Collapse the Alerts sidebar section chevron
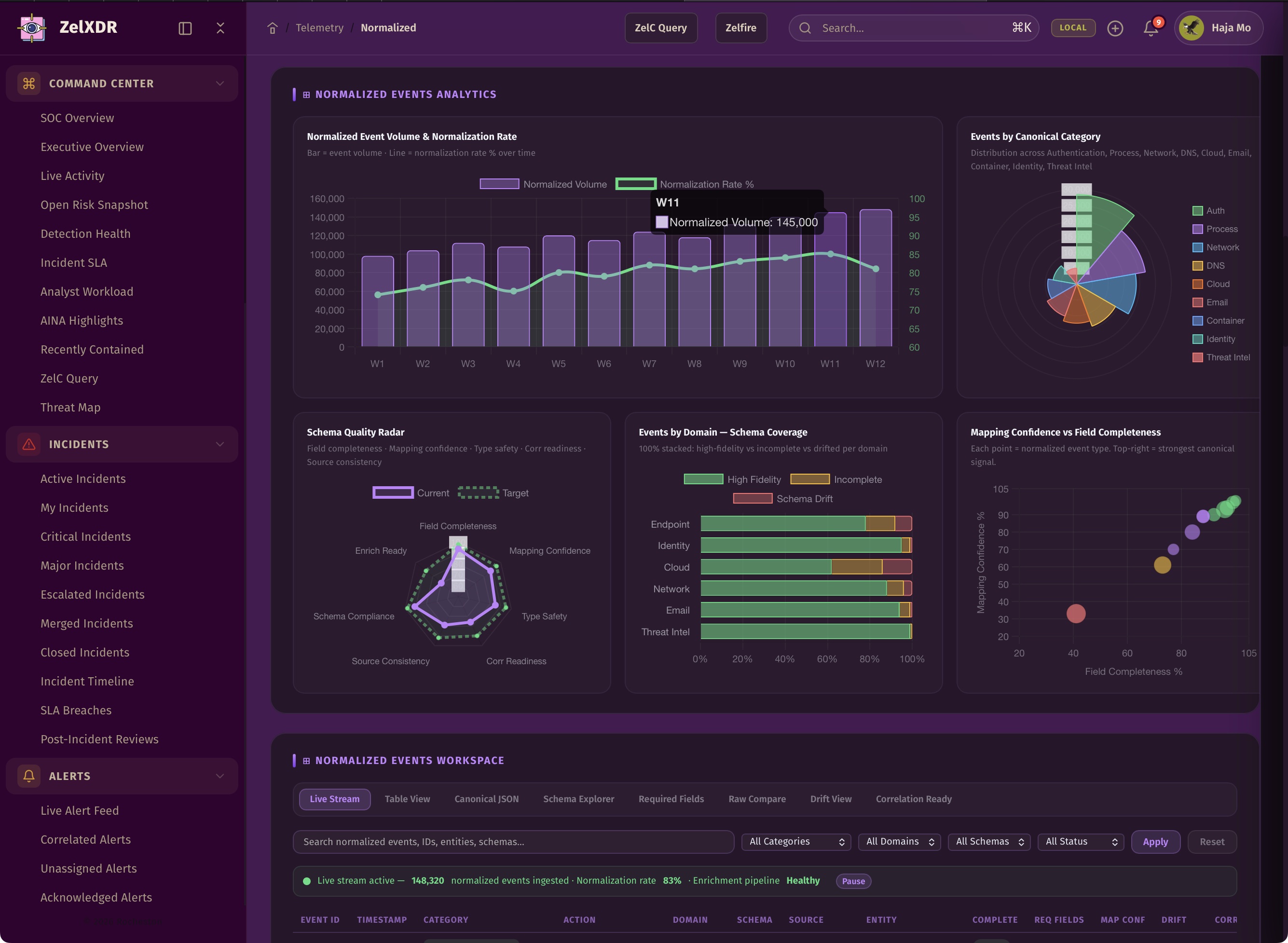Screen dimensions: 1288x943 tap(220, 776)
